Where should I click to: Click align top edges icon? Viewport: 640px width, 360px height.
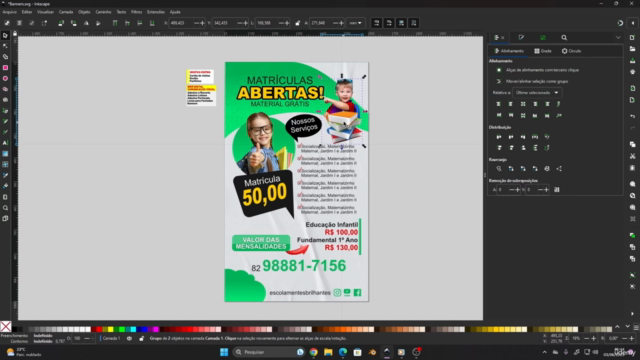[511, 116]
